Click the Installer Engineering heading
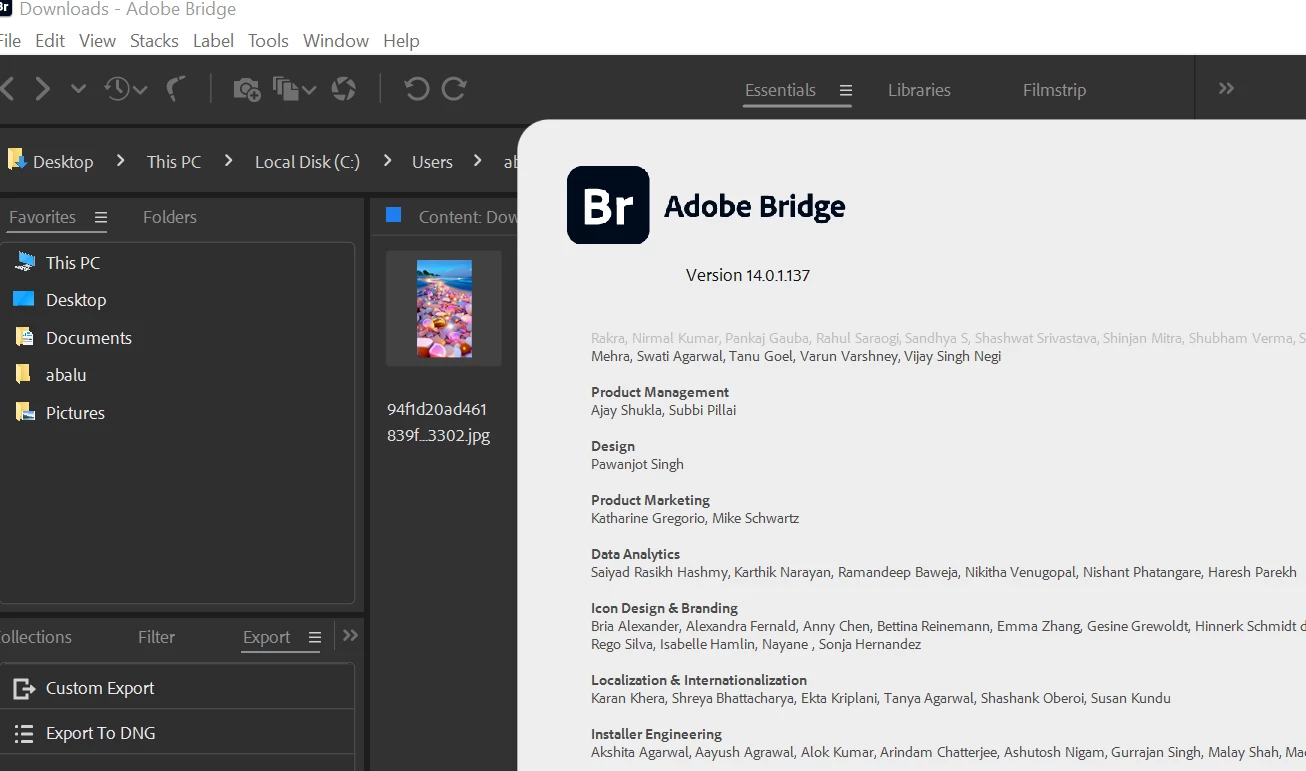Screen dimensions: 1306x771 (x=656, y=734)
